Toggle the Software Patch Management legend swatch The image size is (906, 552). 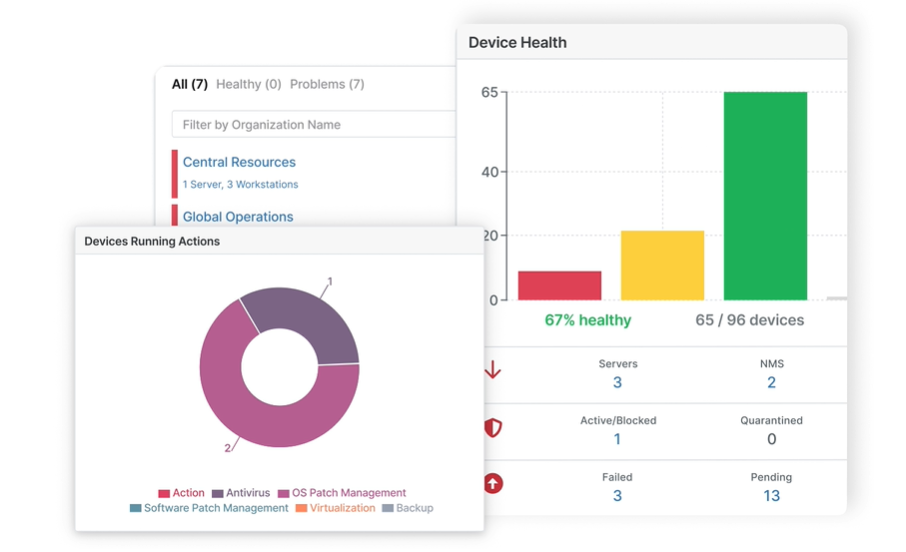point(135,508)
